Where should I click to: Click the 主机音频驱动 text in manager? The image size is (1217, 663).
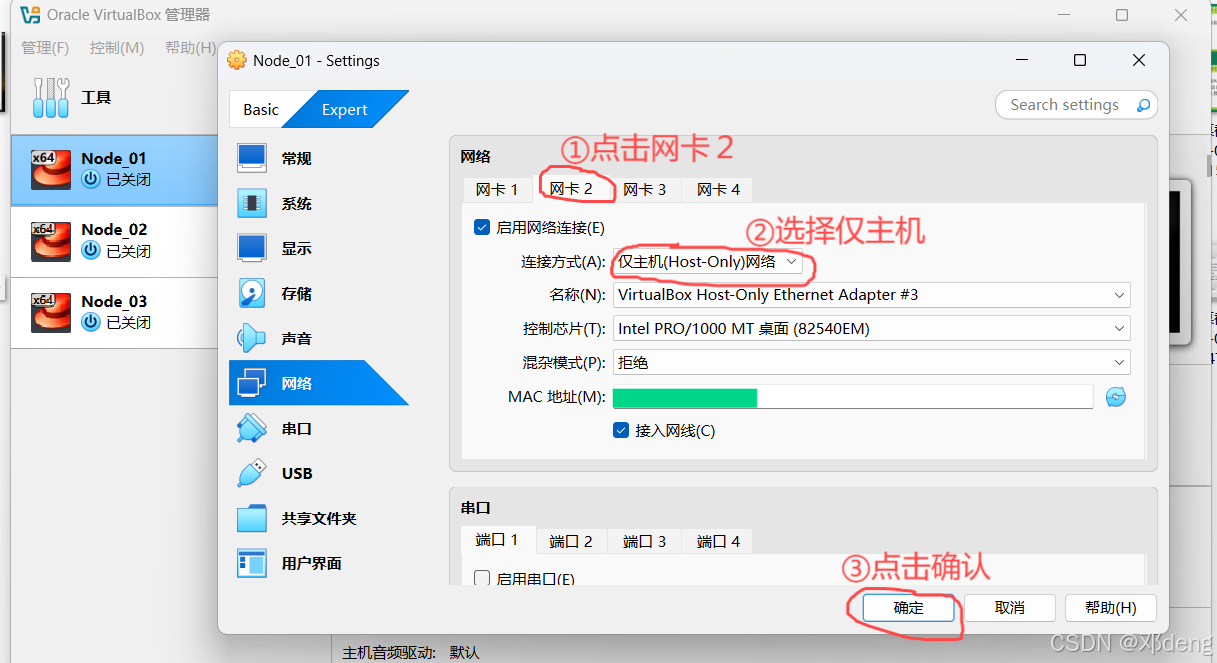click(389, 652)
